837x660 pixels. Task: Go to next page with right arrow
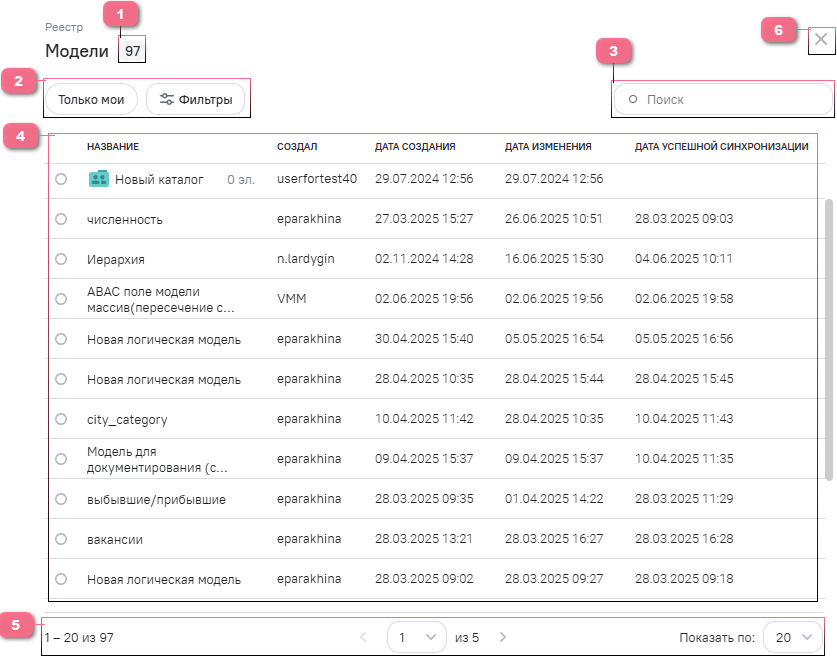[x=503, y=637]
